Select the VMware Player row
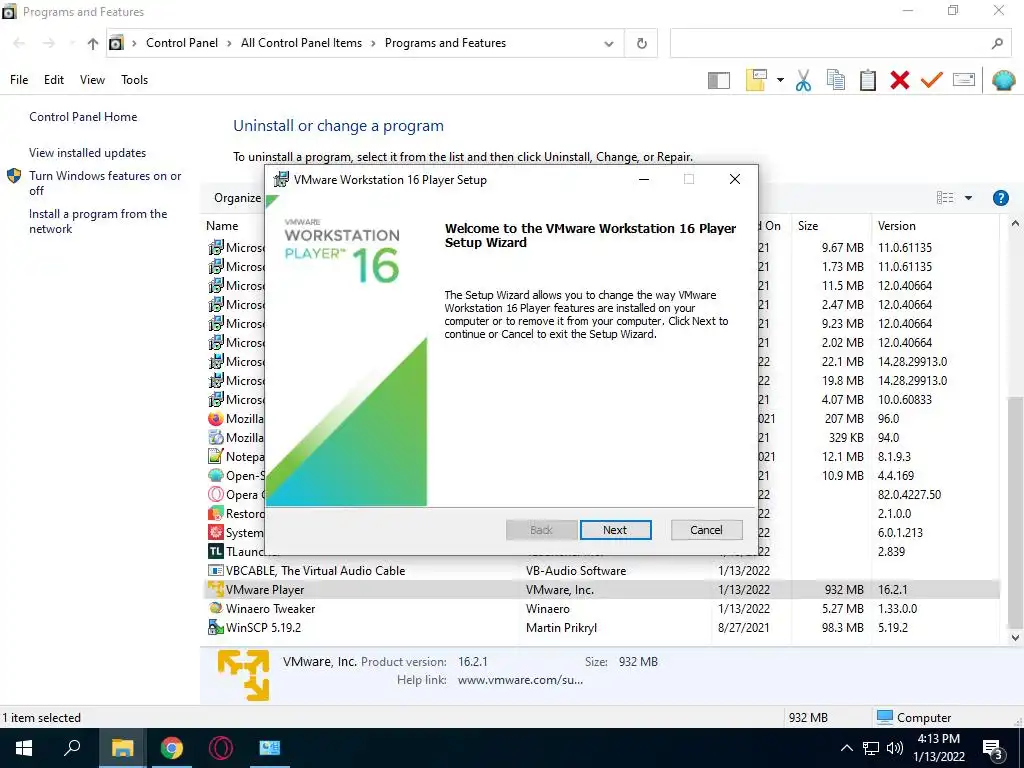Viewport: 1024px width, 768px height. [x=602, y=590]
